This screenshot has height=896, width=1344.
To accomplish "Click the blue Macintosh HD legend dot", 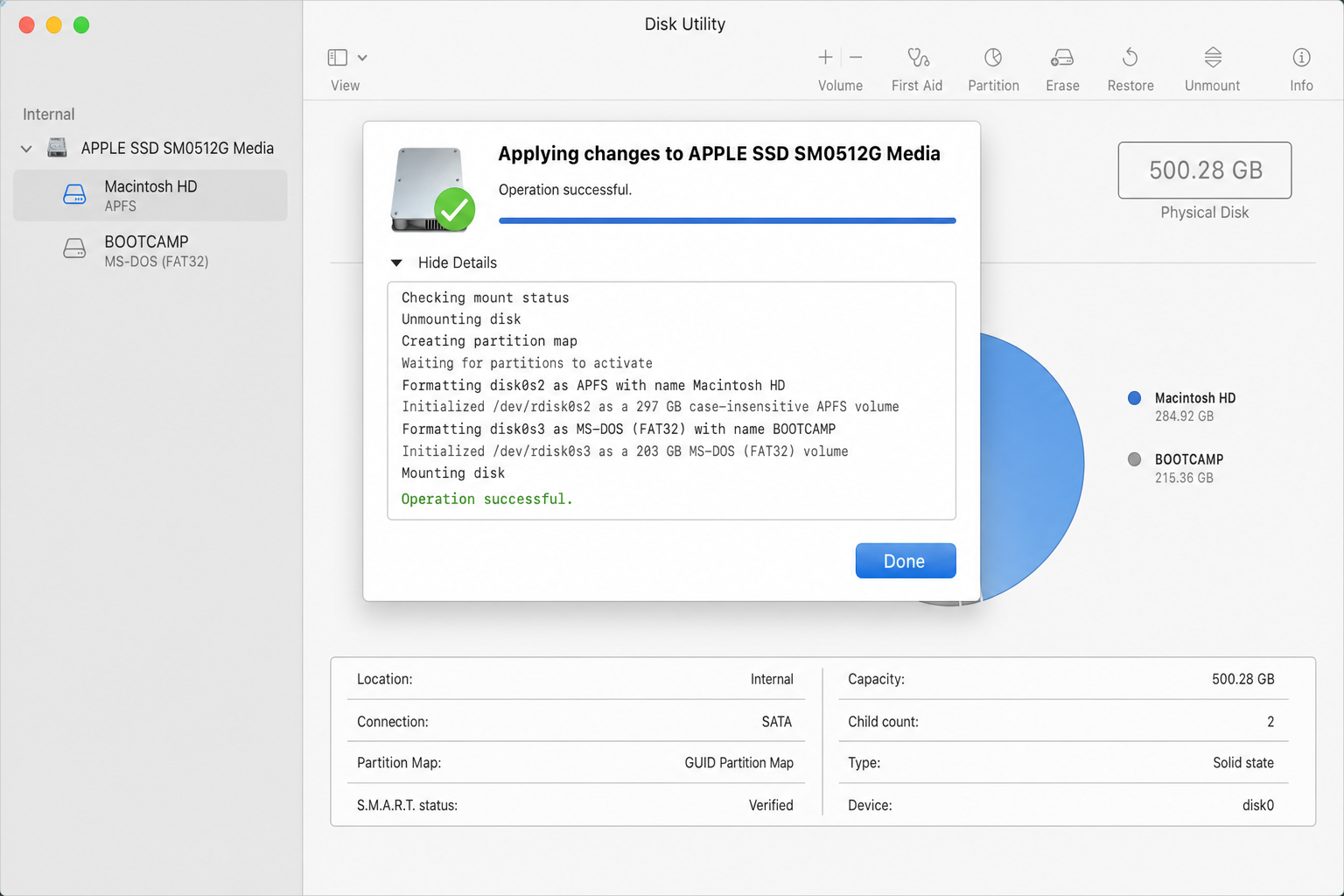I will tap(1135, 398).
